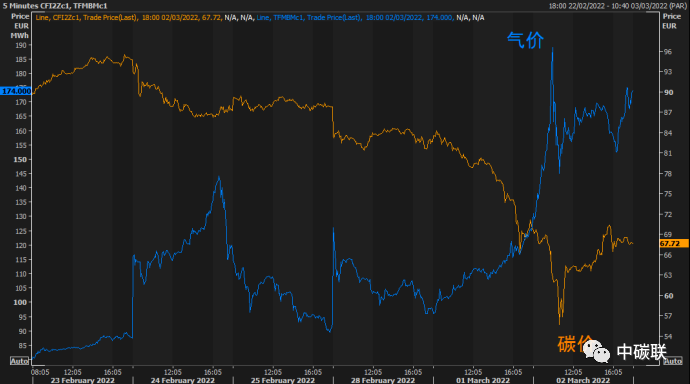Click the 54 tick on right axis

coord(668,336)
